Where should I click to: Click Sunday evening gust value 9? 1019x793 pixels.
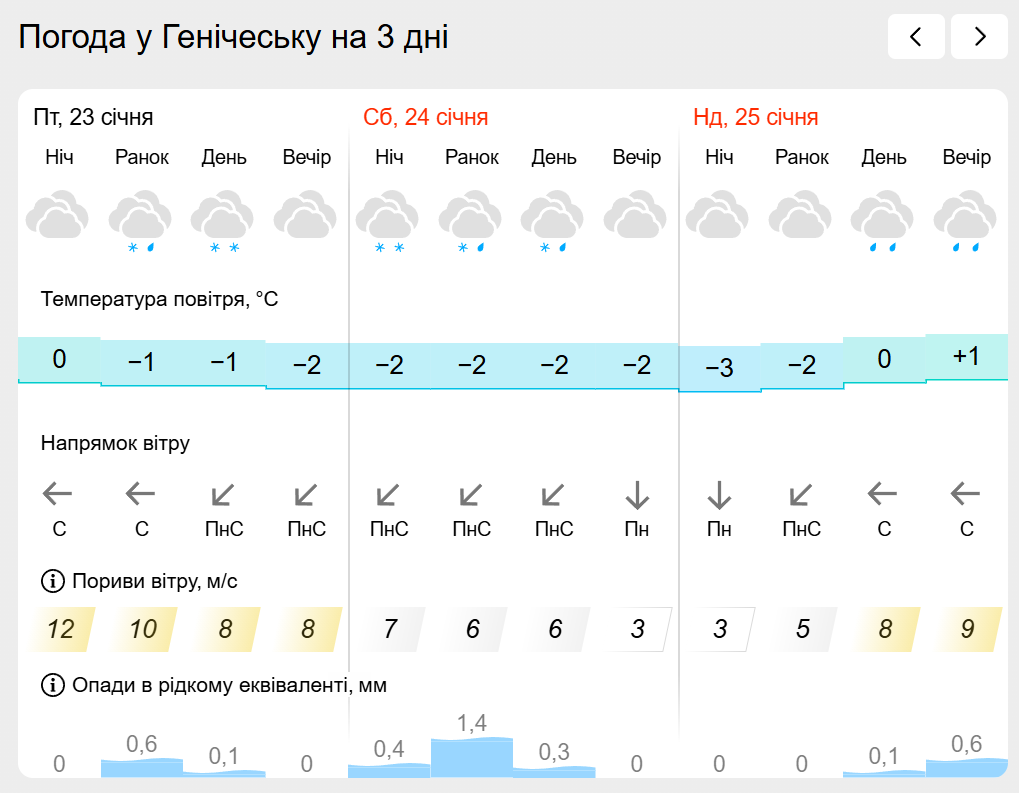[x=967, y=629]
